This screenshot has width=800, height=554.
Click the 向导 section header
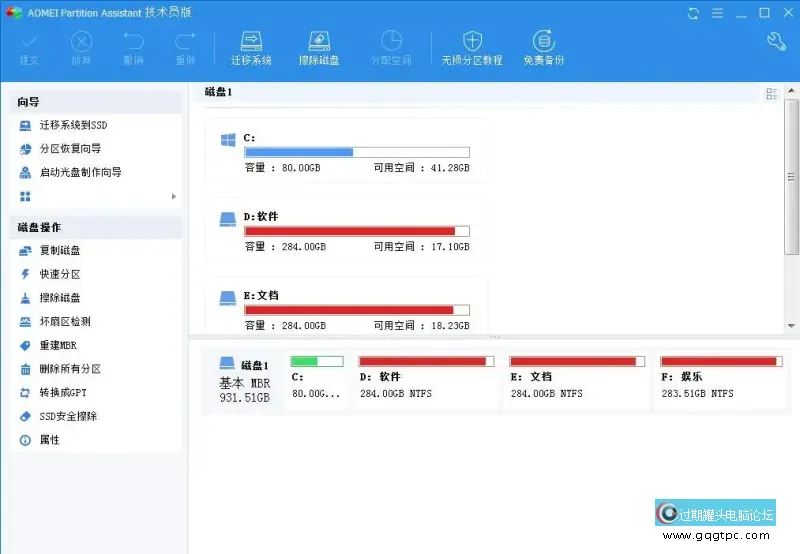pyautogui.click(x=96, y=102)
